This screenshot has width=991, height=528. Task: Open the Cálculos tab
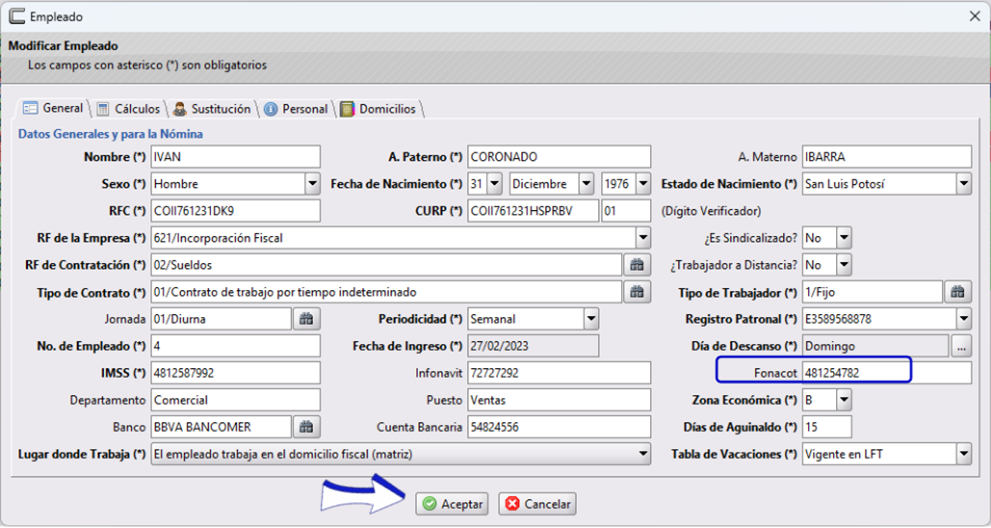pos(129,109)
